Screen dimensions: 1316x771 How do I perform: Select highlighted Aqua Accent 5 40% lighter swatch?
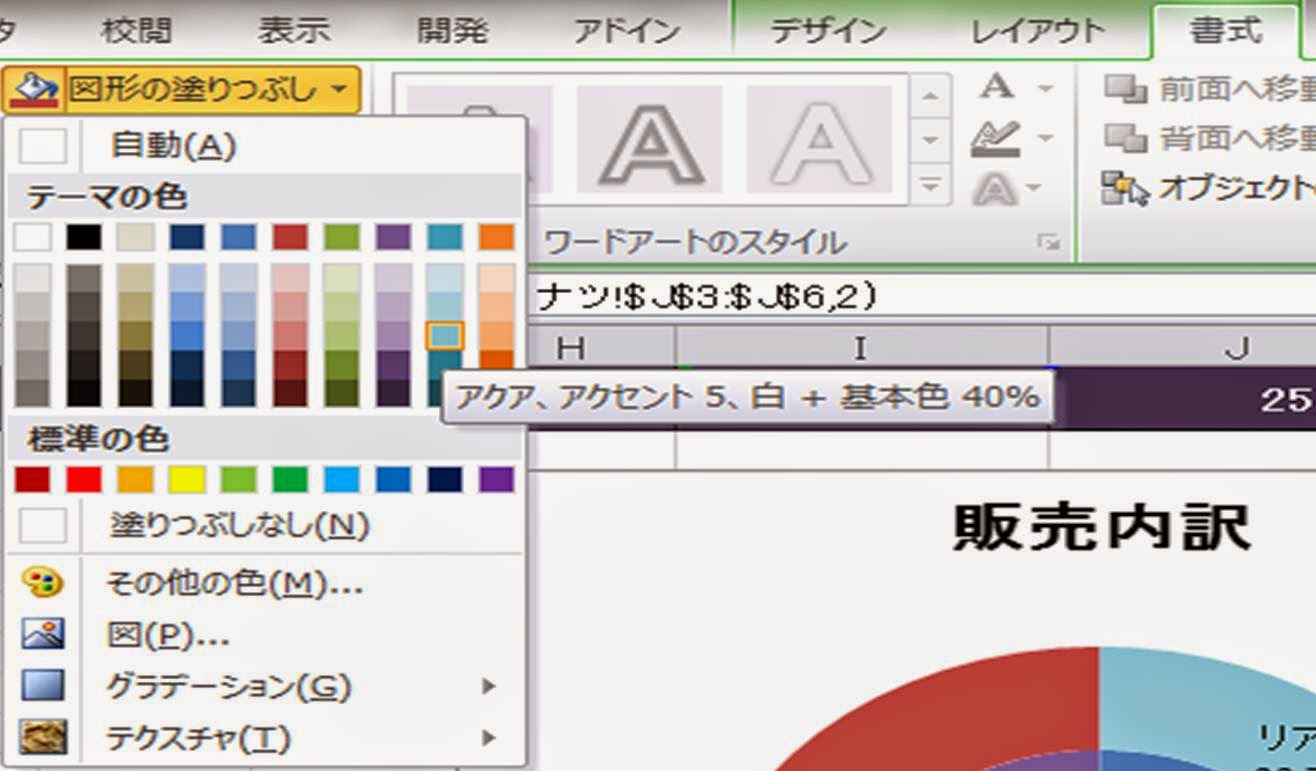point(445,335)
